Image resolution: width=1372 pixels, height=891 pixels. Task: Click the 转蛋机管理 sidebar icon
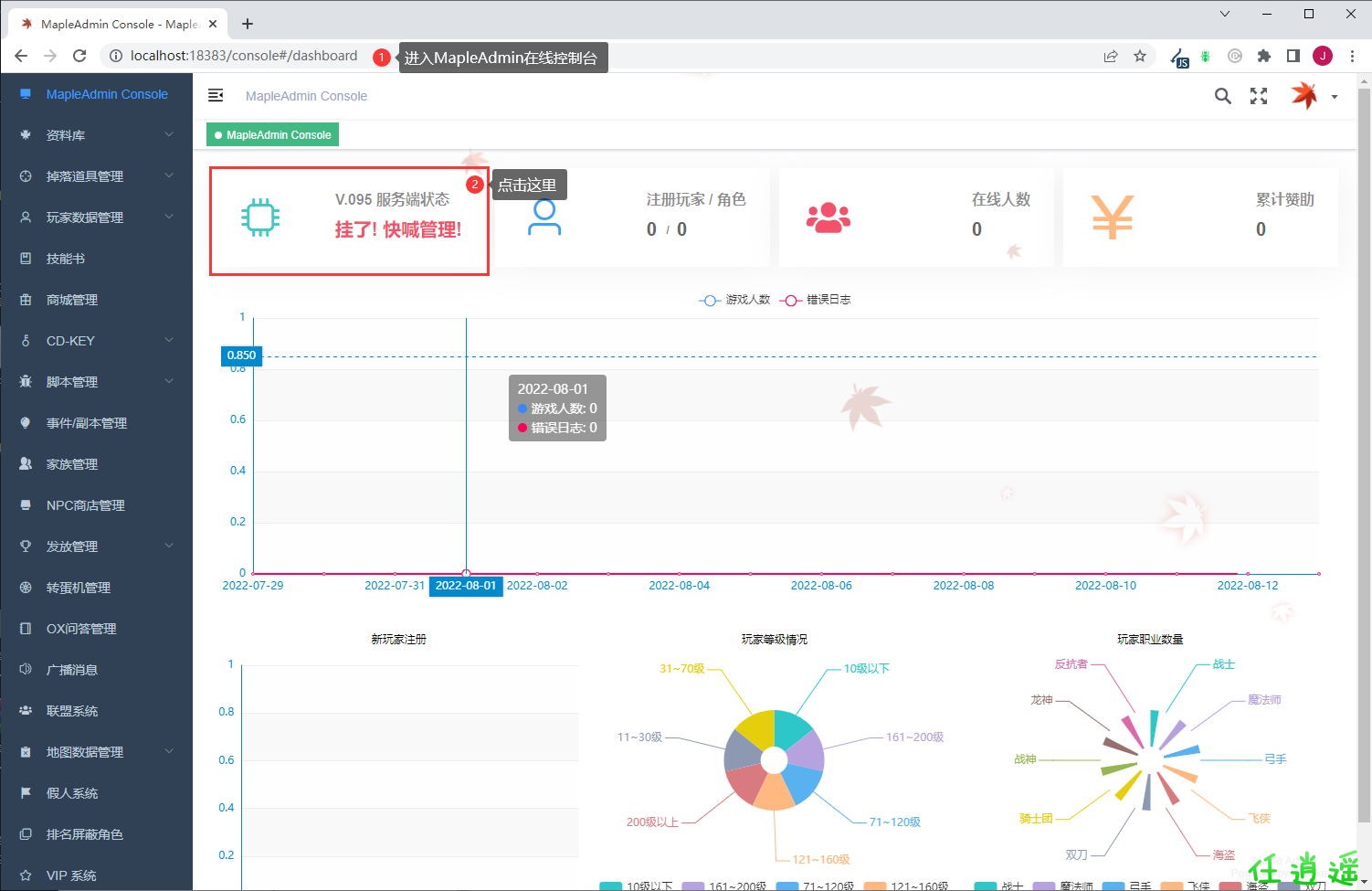26,588
